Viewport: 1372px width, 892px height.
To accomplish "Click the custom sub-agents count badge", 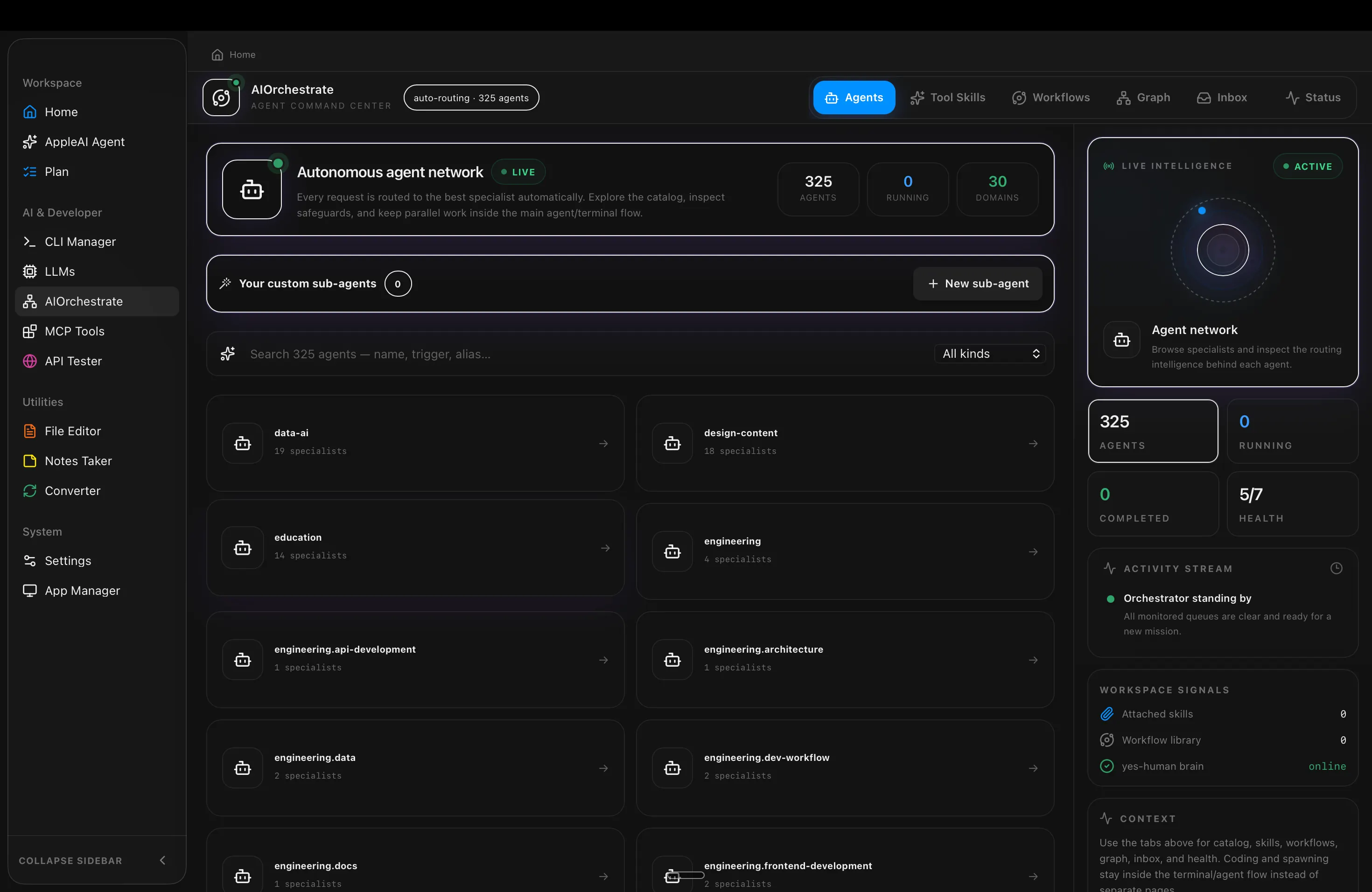I will [x=398, y=284].
